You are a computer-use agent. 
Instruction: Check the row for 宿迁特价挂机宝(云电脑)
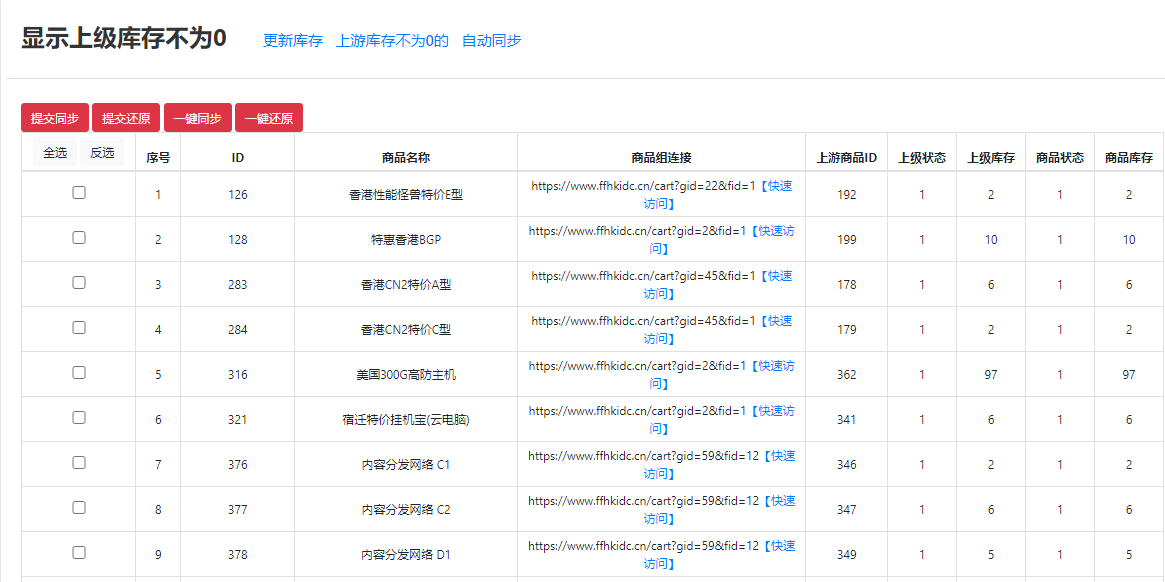pos(79,418)
